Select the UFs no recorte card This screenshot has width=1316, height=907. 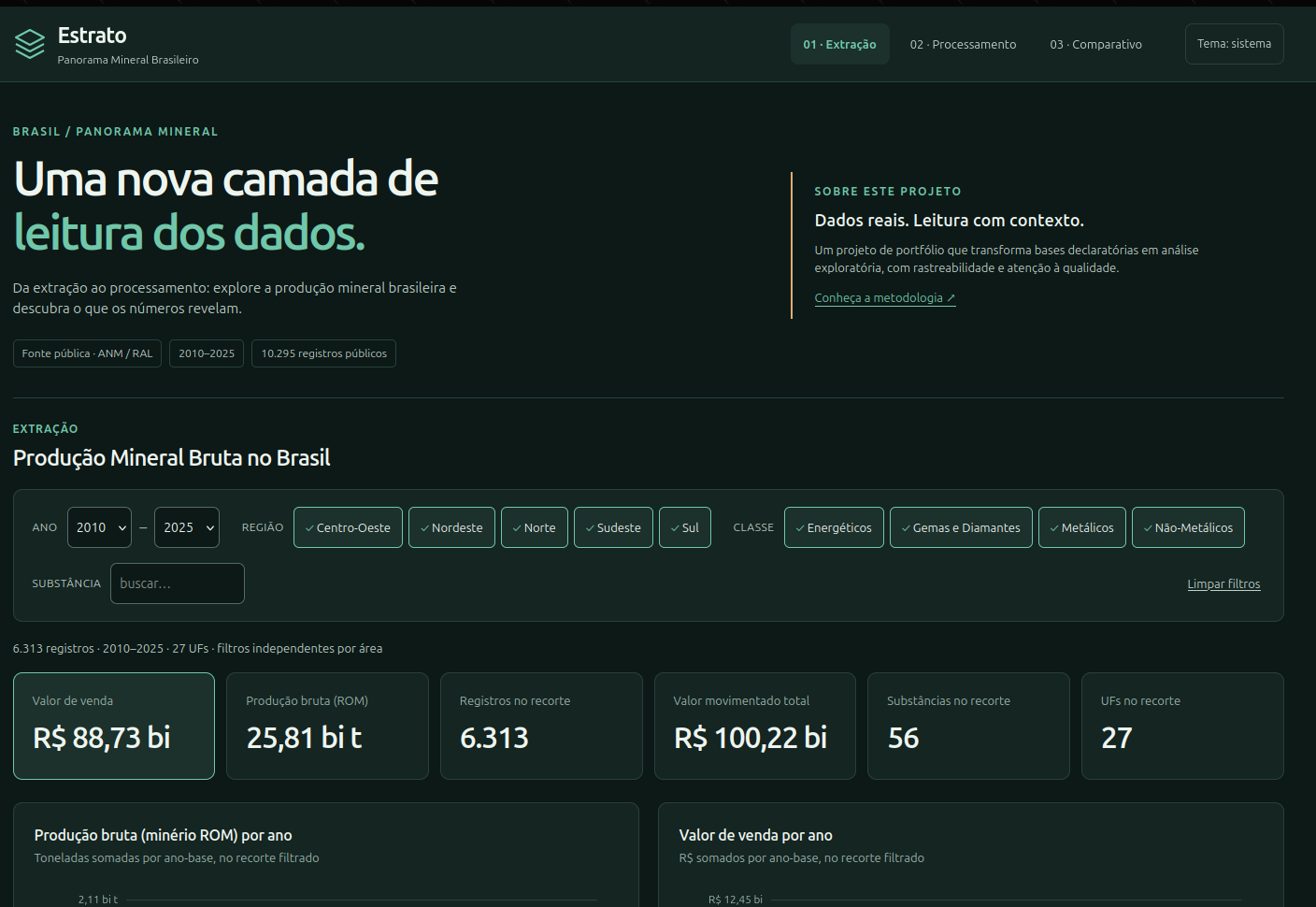click(1182, 726)
